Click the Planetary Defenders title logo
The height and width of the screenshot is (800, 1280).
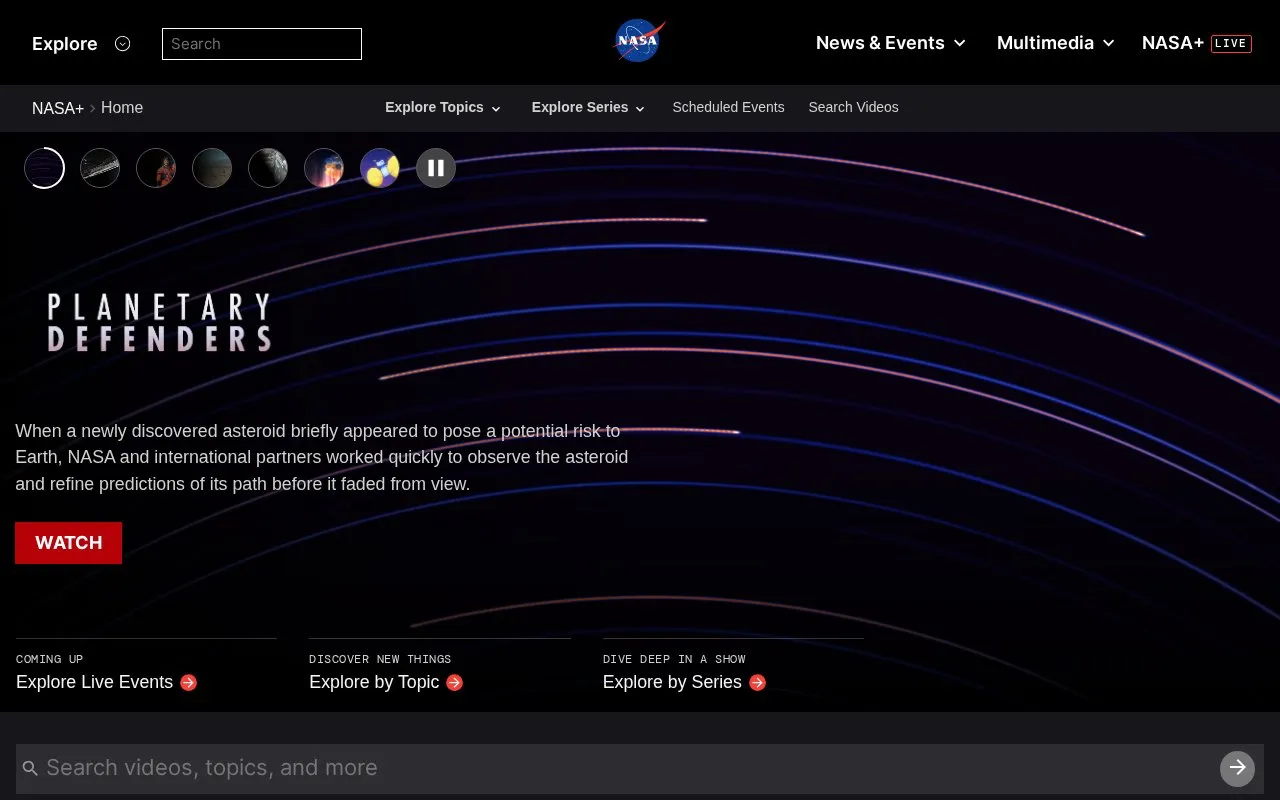tap(160, 322)
